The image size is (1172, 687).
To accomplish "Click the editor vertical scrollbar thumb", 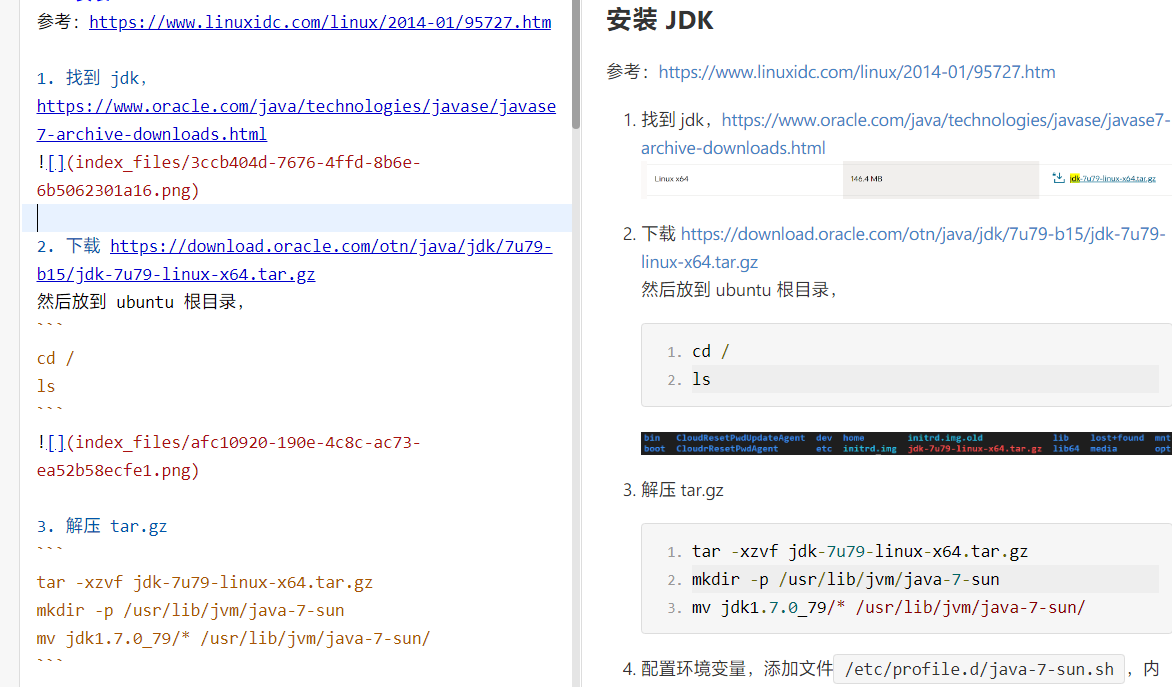I will (x=576, y=64).
